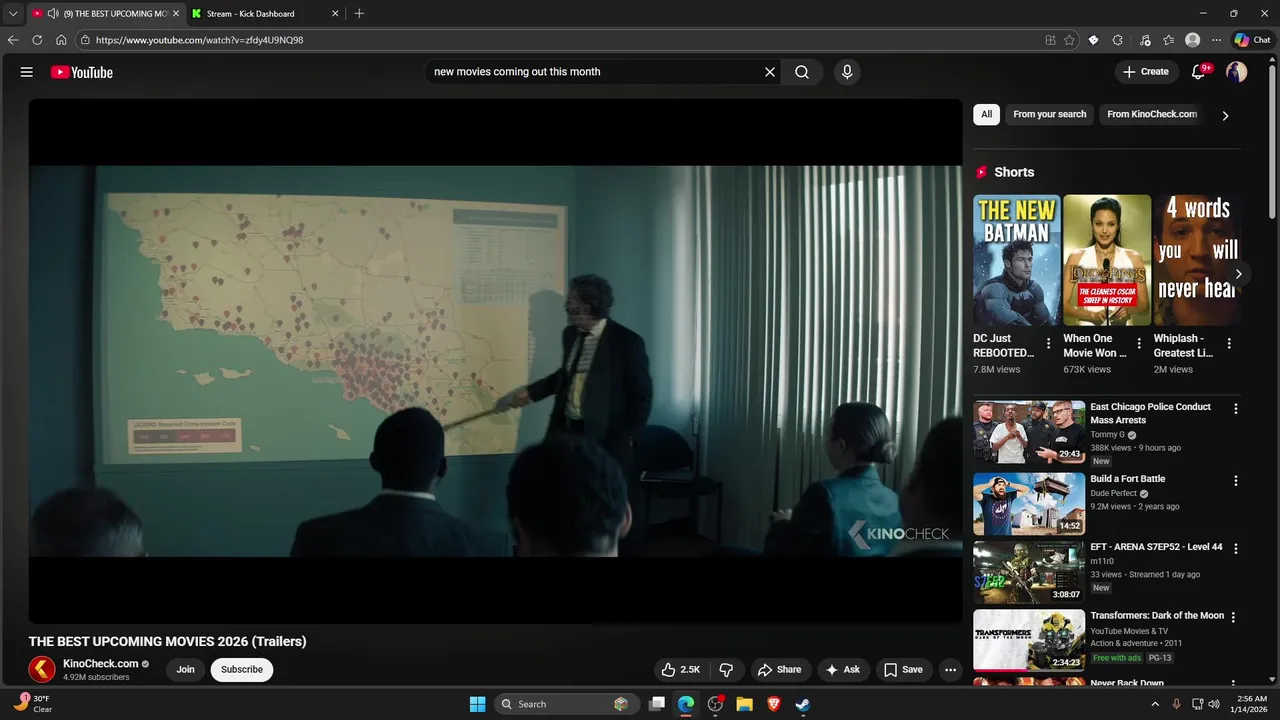Go back with browser back arrow
Image resolution: width=1280 pixels, height=720 pixels.
(13, 40)
